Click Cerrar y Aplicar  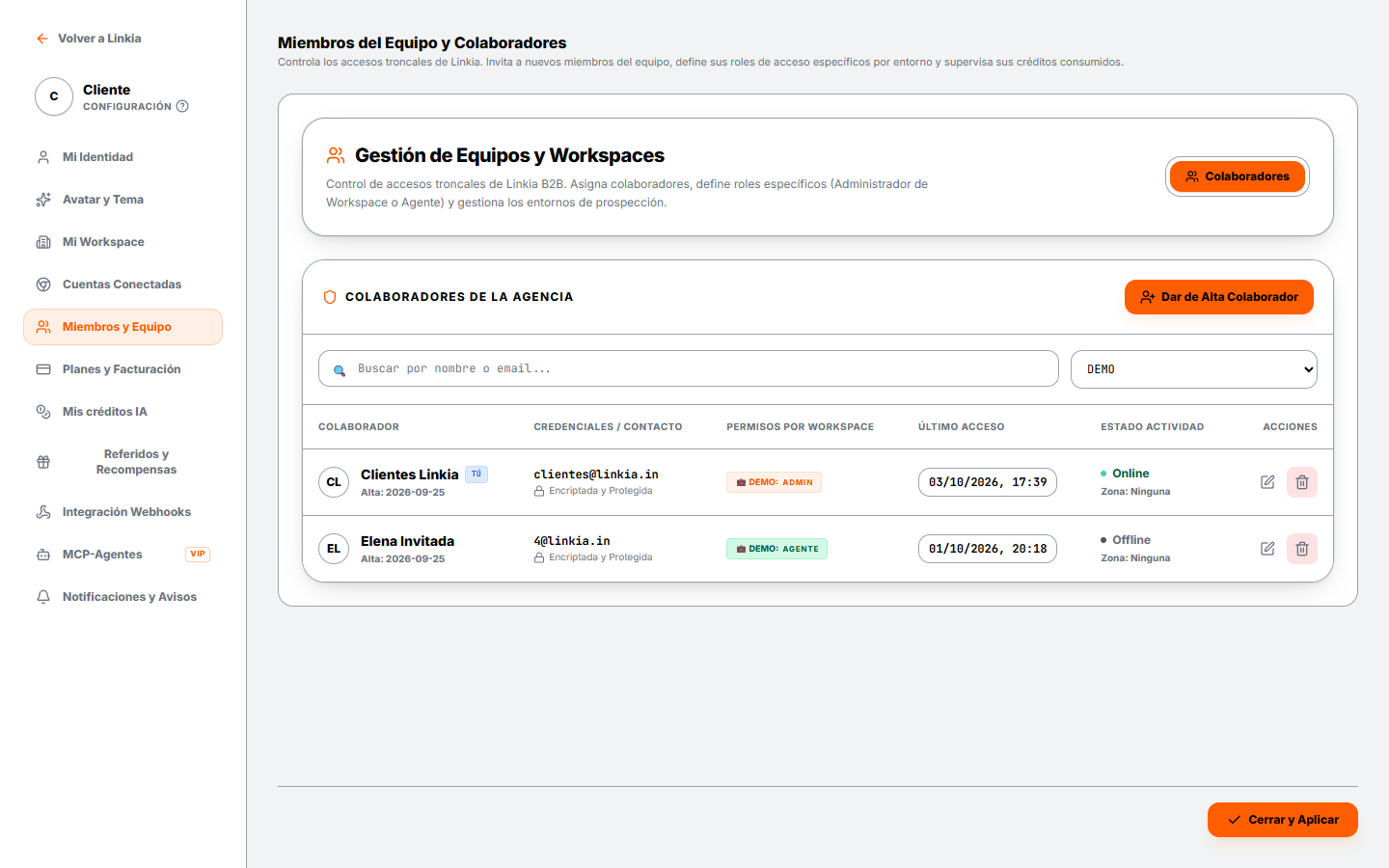(x=1283, y=820)
